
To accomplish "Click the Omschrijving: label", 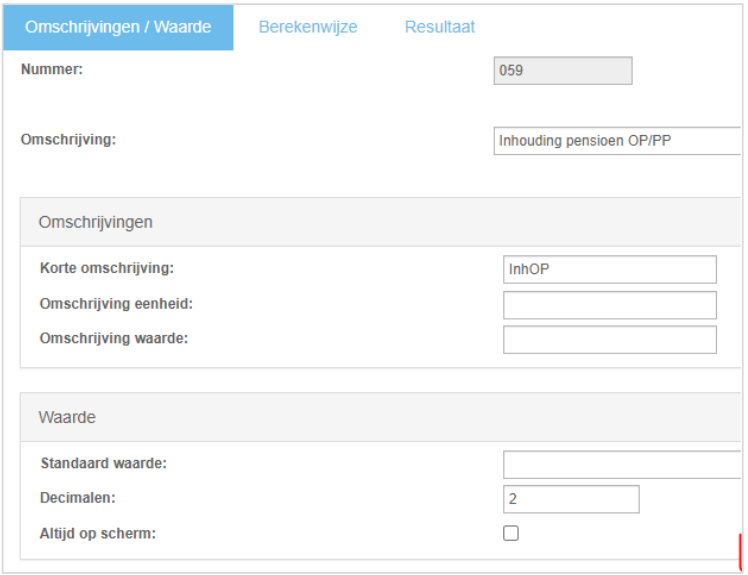I will (x=68, y=140).
